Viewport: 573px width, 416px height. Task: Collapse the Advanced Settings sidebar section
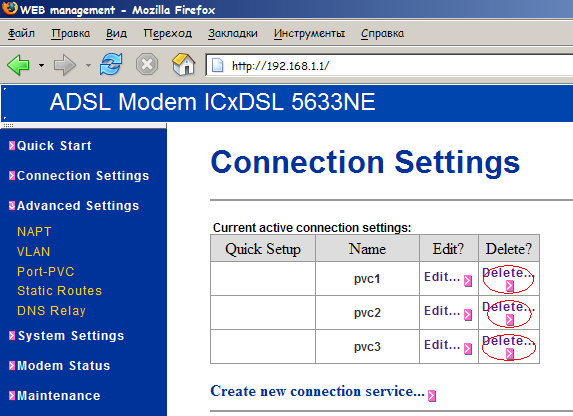[78, 206]
